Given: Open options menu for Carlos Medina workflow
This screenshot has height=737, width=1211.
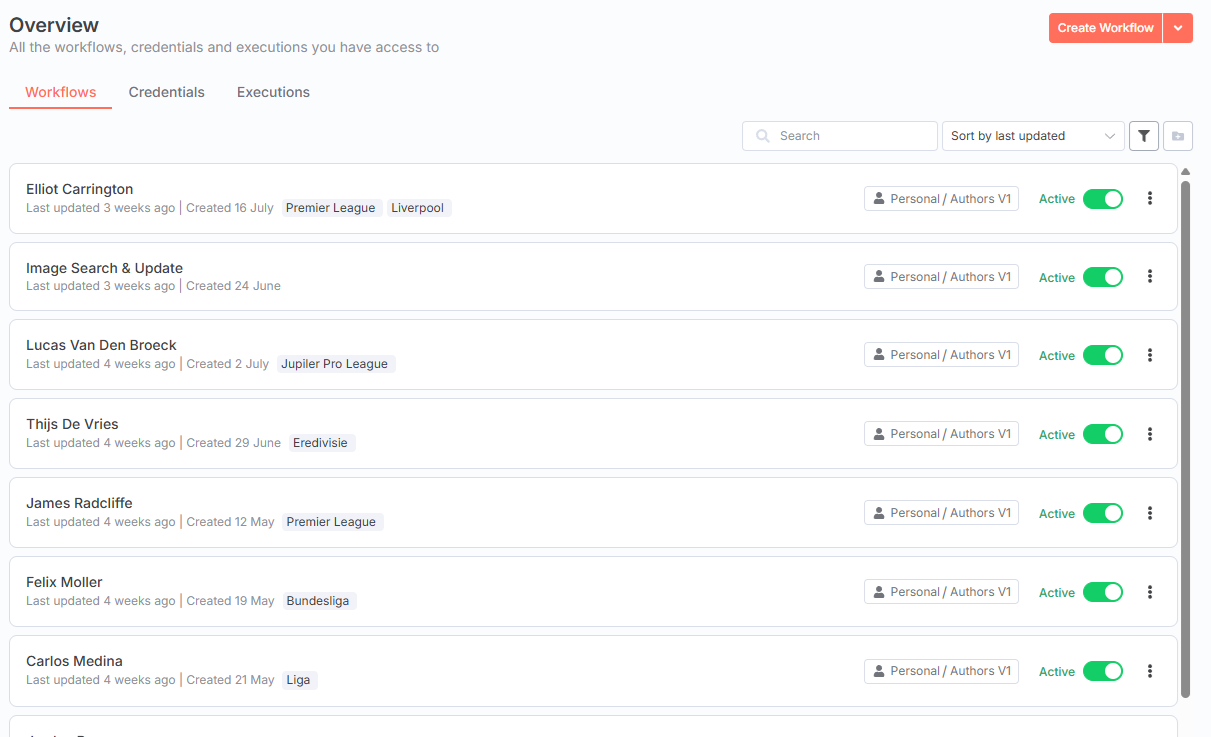Looking at the screenshot, I should [x=1149, y=670].
